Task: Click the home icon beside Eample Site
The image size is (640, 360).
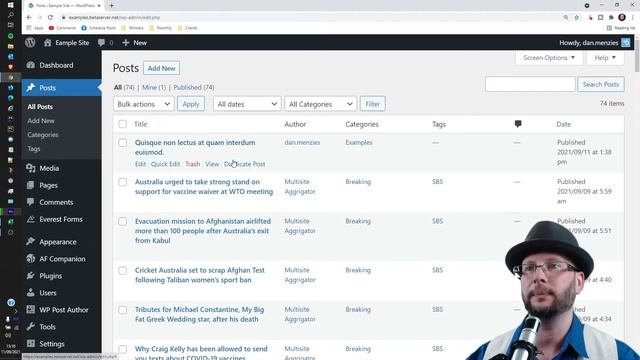Action: click(48, 42)
